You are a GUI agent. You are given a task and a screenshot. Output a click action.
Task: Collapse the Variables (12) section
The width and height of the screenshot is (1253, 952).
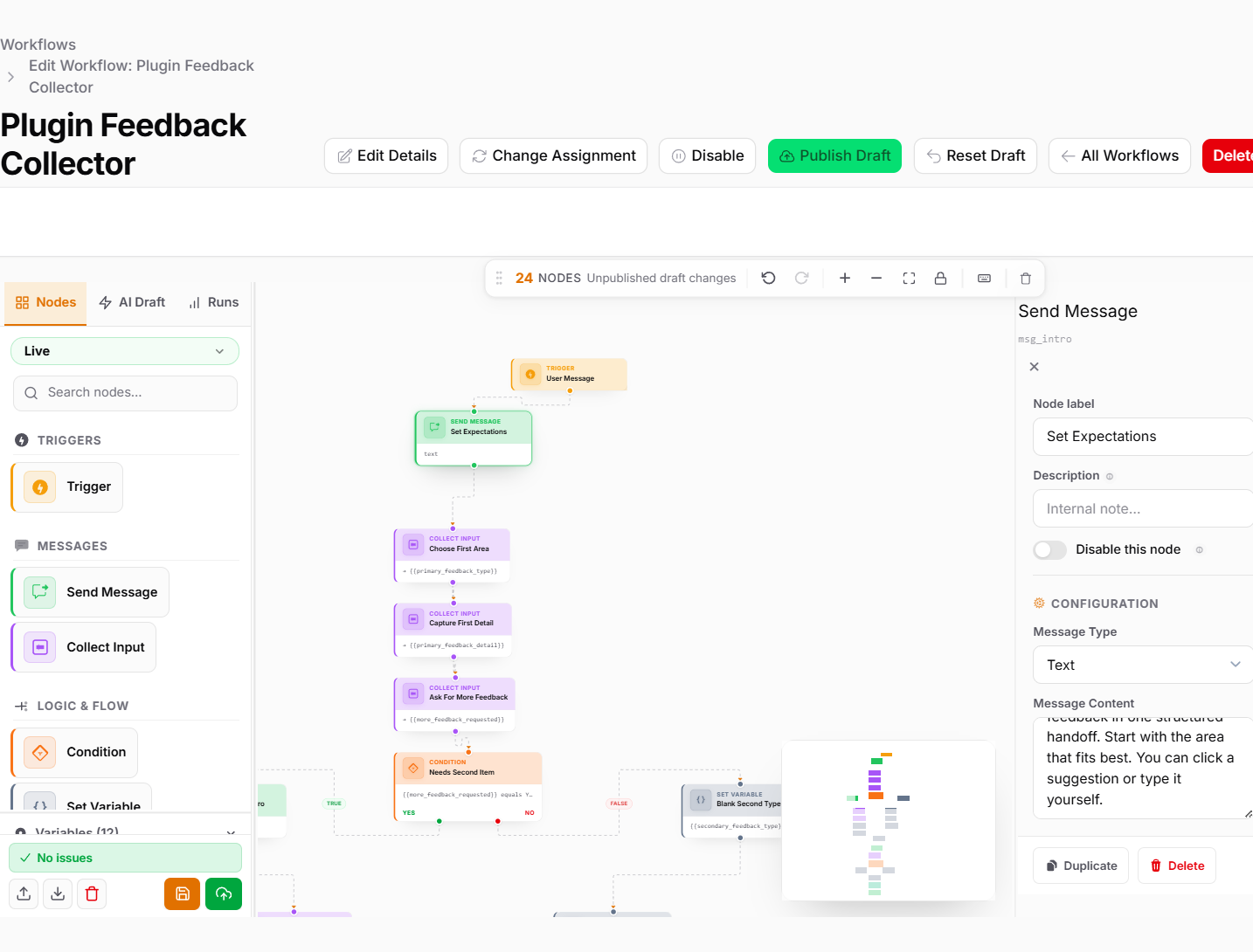(230, 832)
